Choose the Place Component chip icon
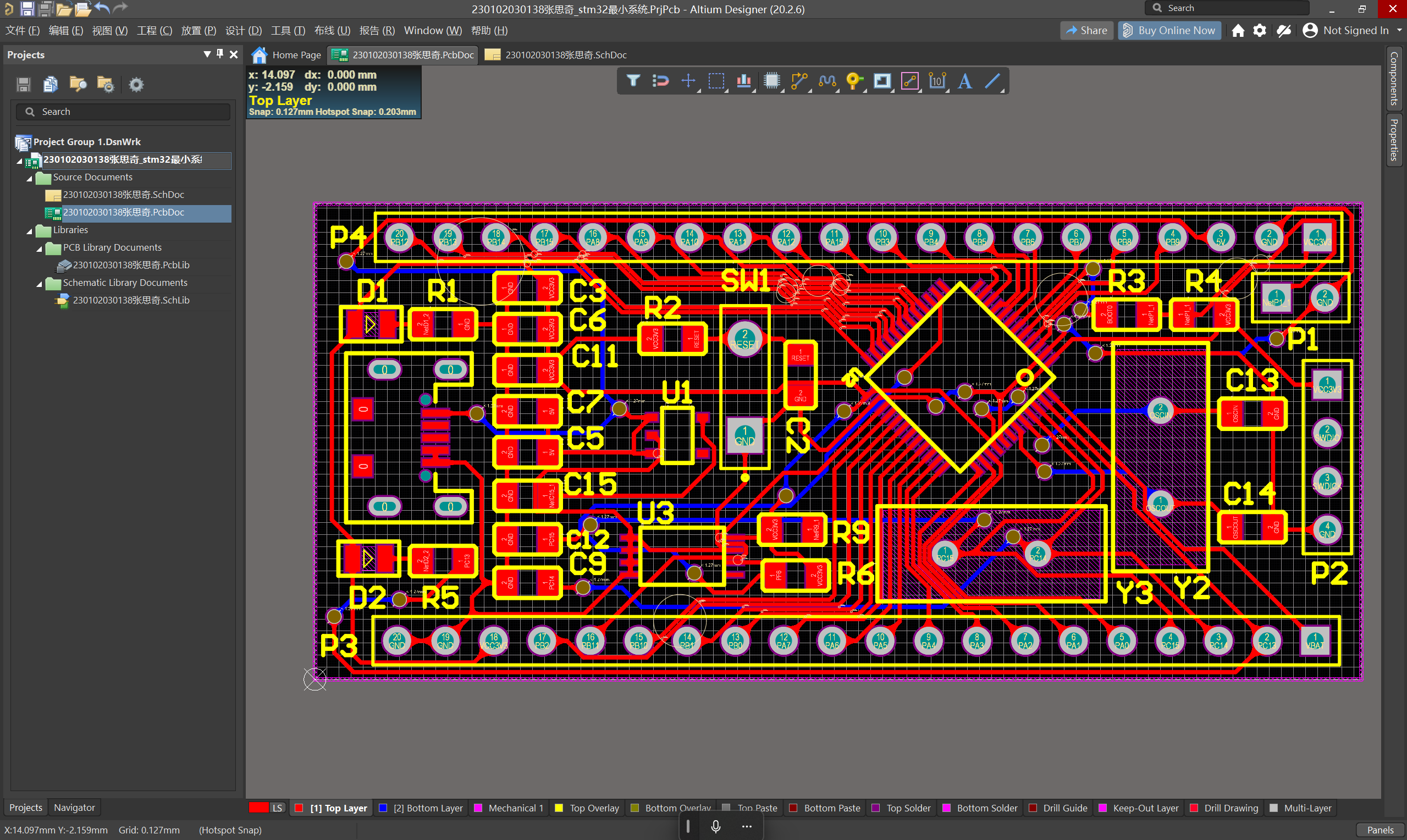The height and width of the screenshot is (840, 1407). point(771,81)
